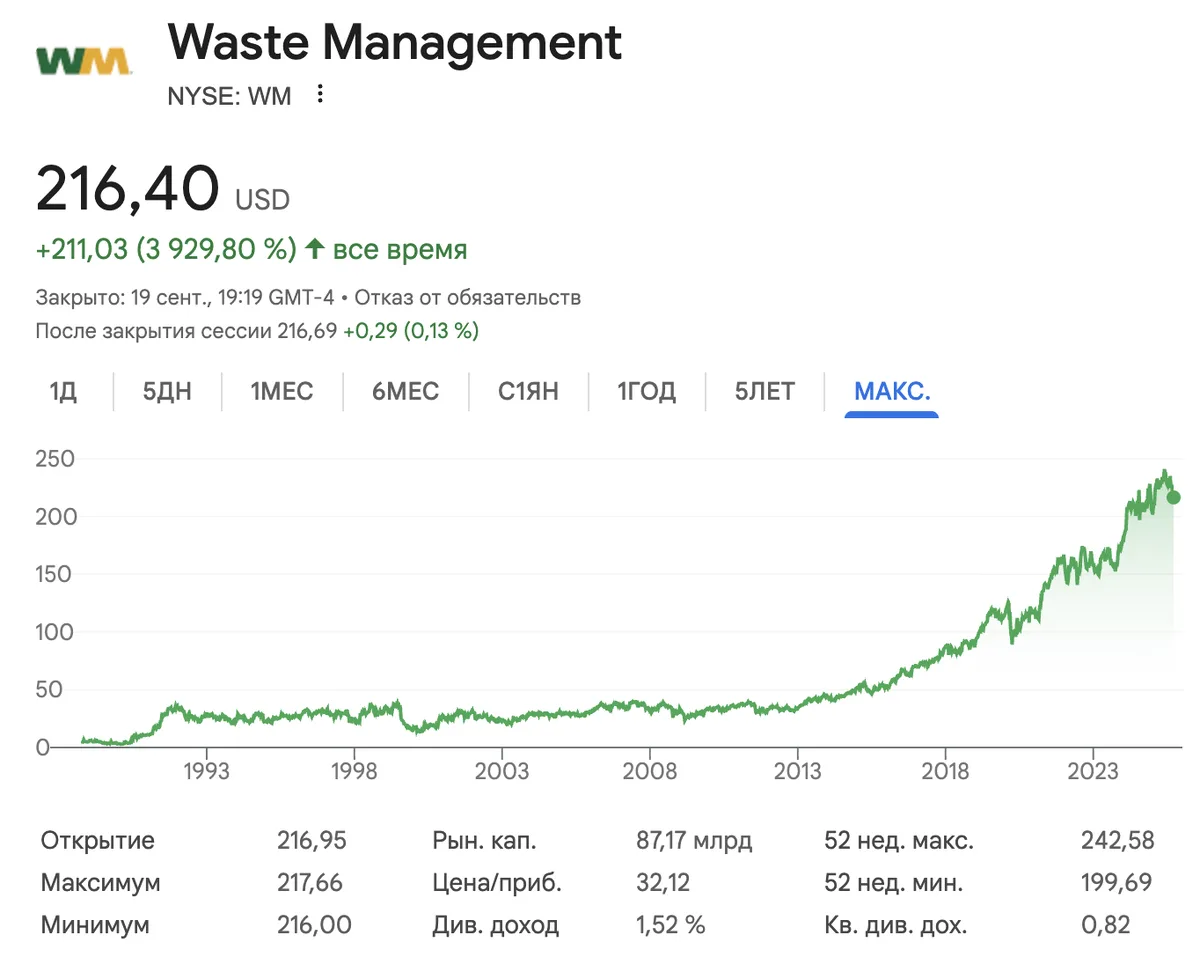The image size is (1200, 972).
Task: Select the 5ДН time range tab
Action: coord(167,391)
